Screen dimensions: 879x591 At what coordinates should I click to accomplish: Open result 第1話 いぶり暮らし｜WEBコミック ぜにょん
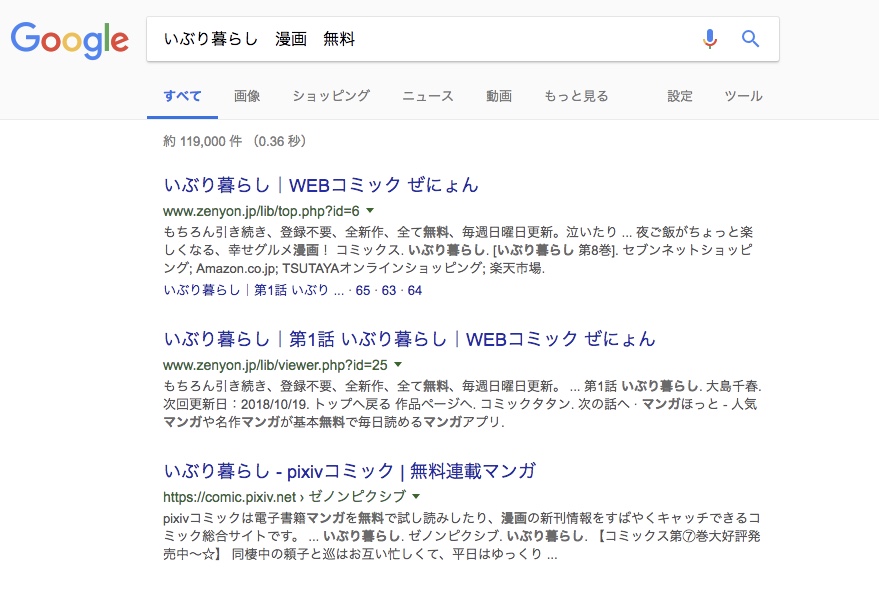point(409,339)
